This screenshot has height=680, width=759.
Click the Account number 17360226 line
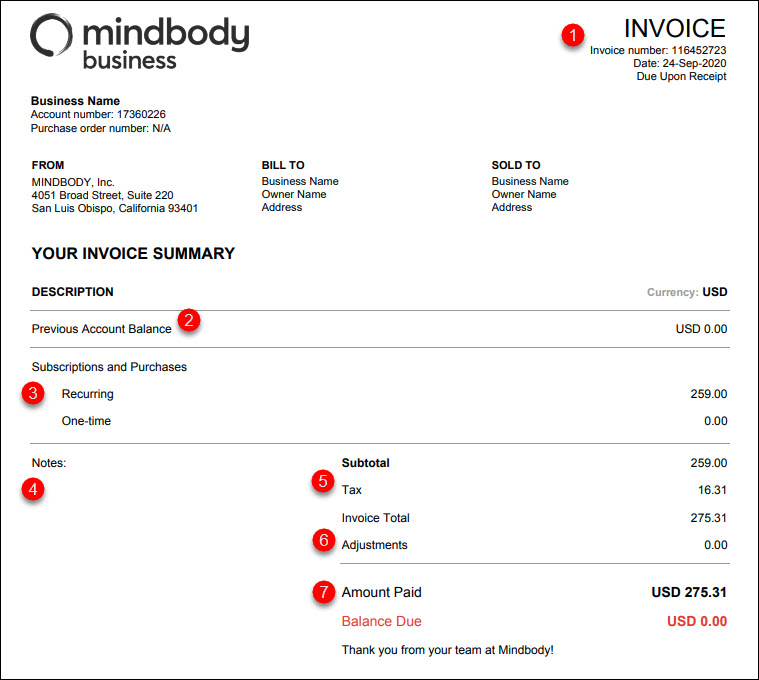point(98,114)
